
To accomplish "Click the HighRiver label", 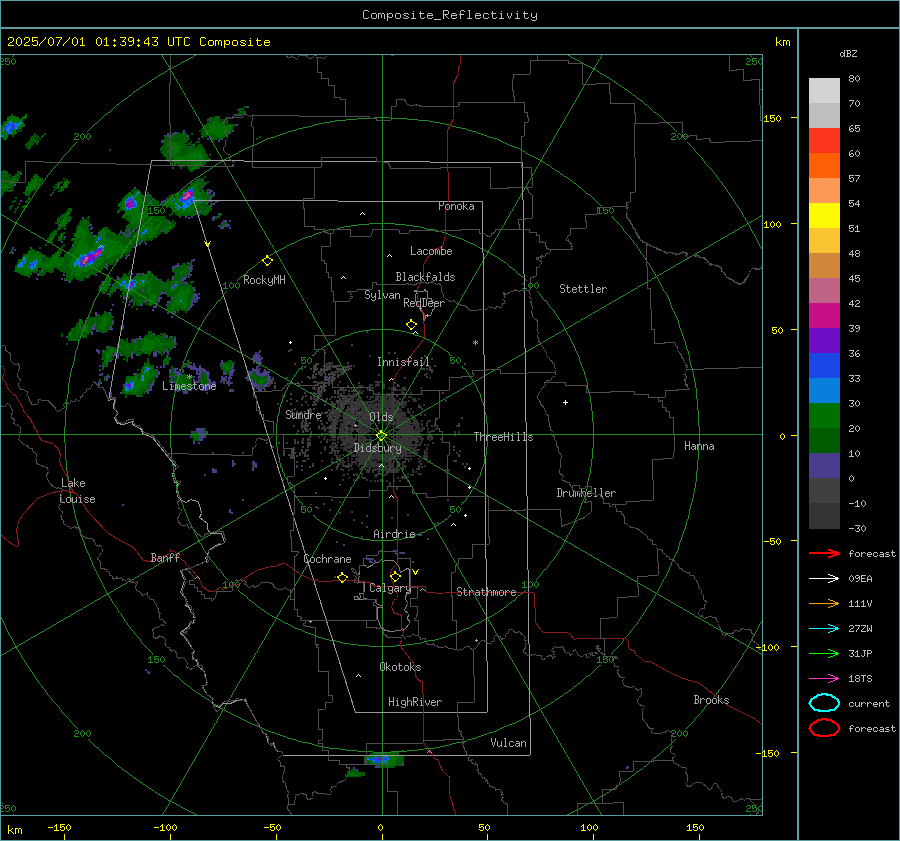I will coord(415,702).
